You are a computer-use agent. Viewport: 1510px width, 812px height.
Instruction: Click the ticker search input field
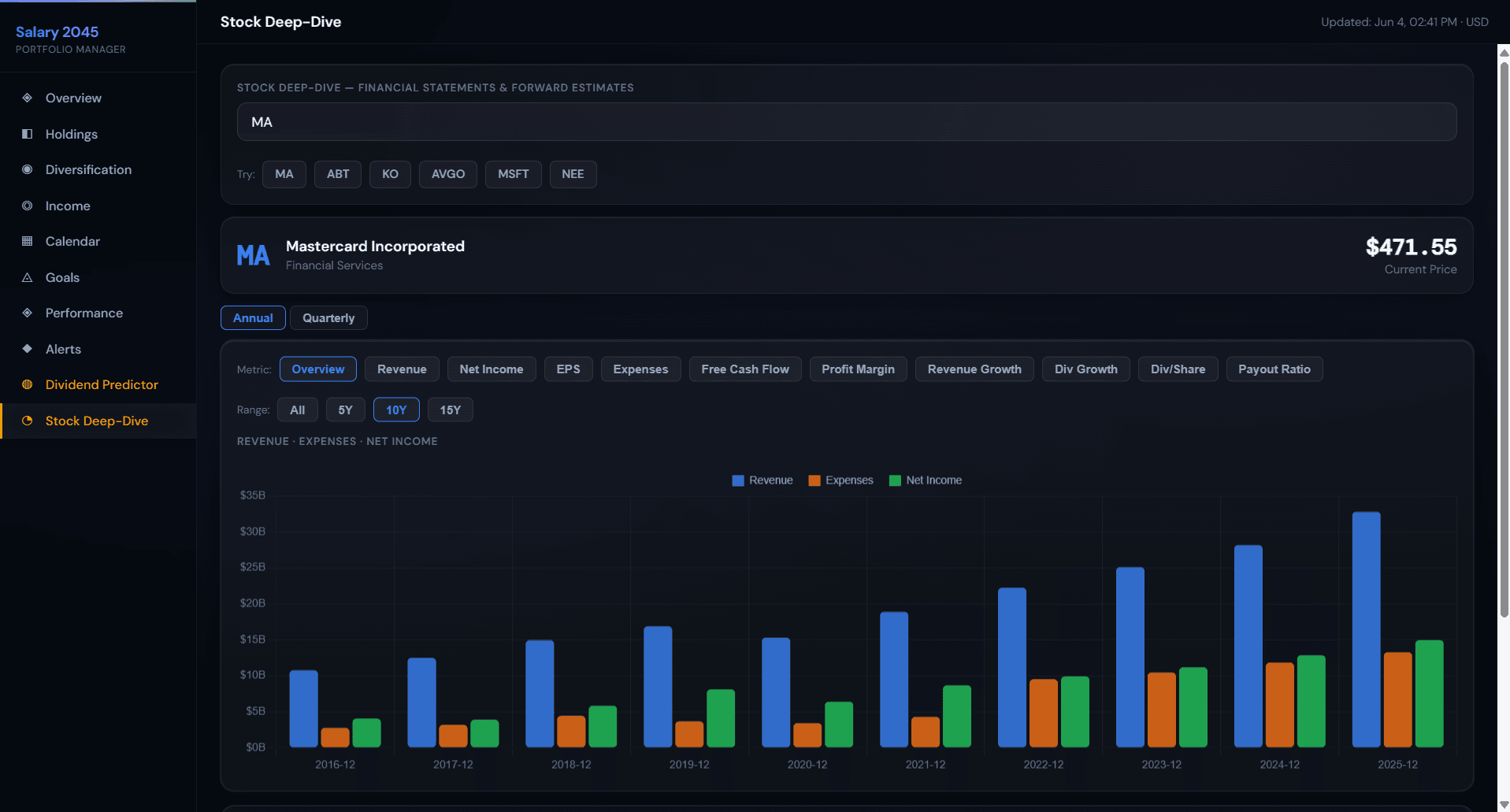(x=847, y=122)
